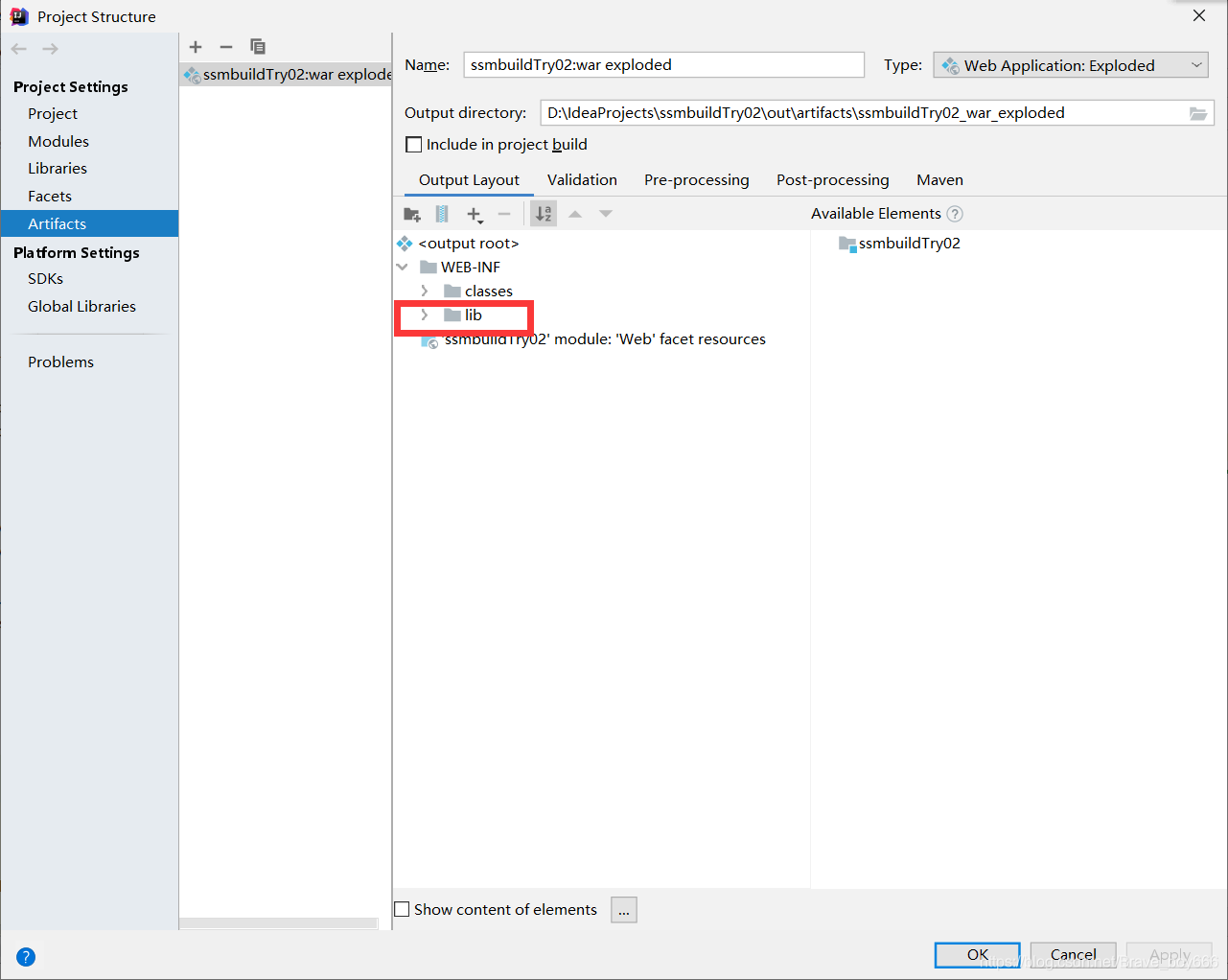Toggle sort elements by names and types

[x=544, y=214]
